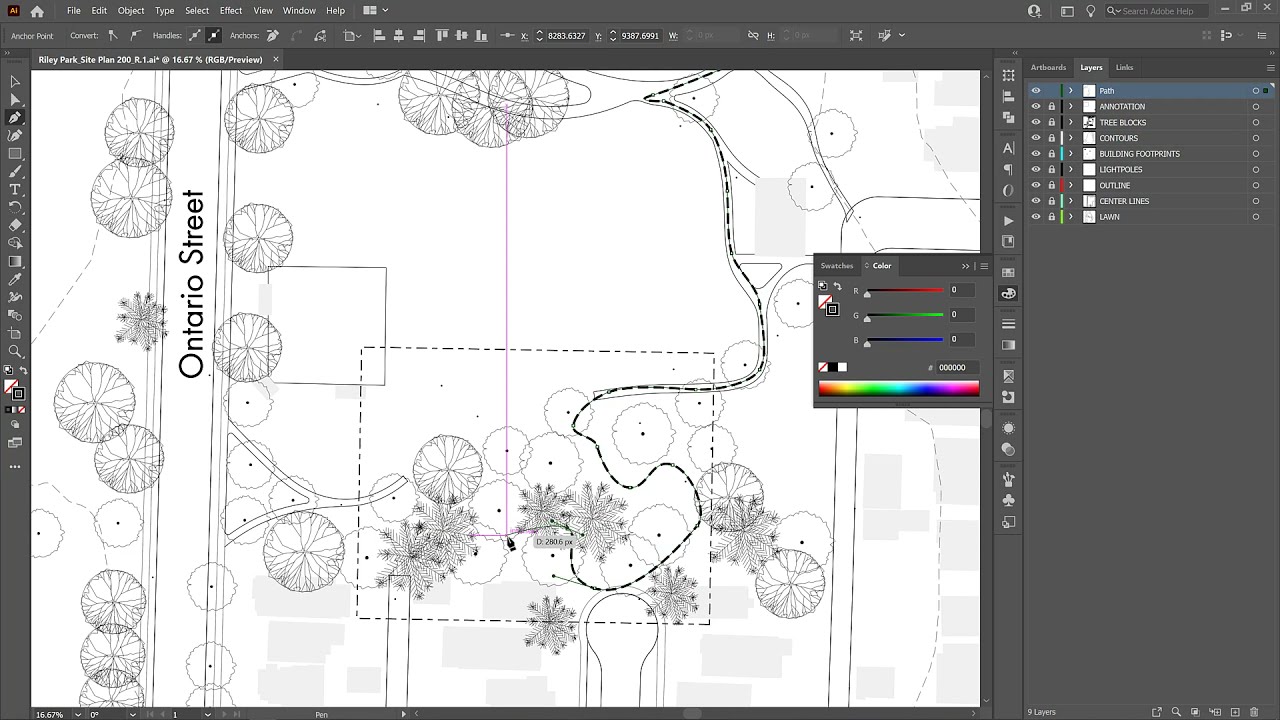Unlock the OUTLINE layer
1280x720 pixels.
(1051, 185)
